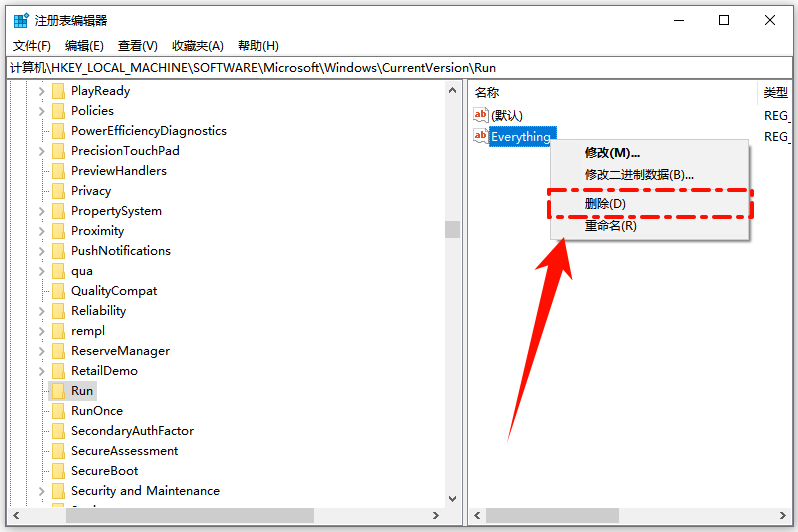
Task: Click the ReserveManager folder icon
Action: click(59, 351)
